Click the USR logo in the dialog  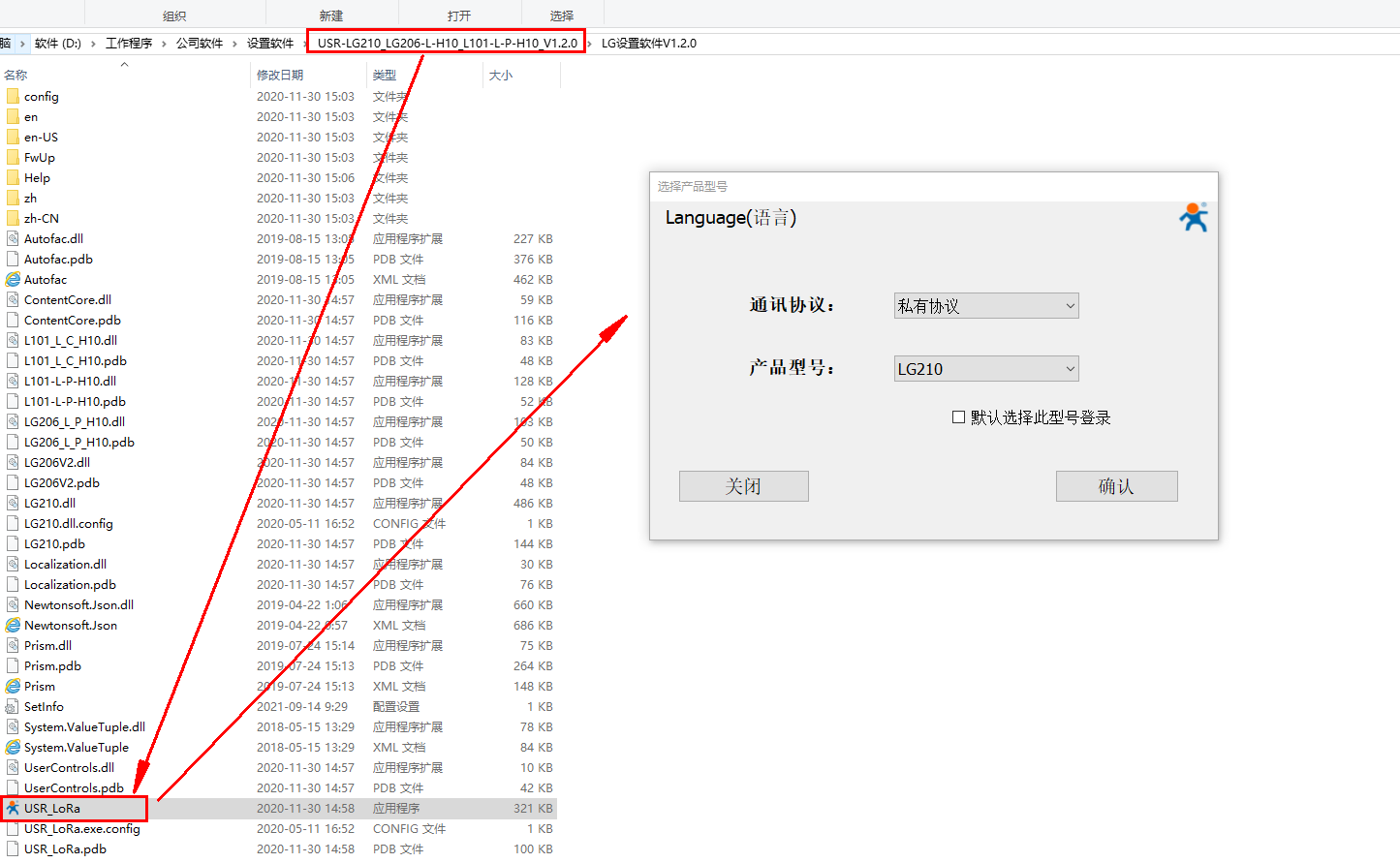click(x=1194, y=217)
